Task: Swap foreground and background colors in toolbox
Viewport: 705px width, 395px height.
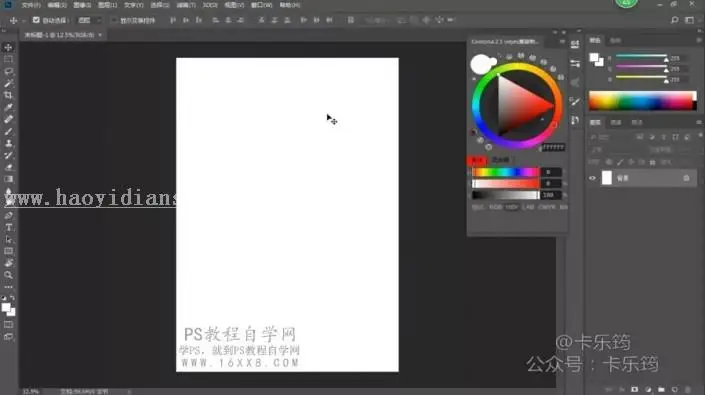Action: click(12, 298)
